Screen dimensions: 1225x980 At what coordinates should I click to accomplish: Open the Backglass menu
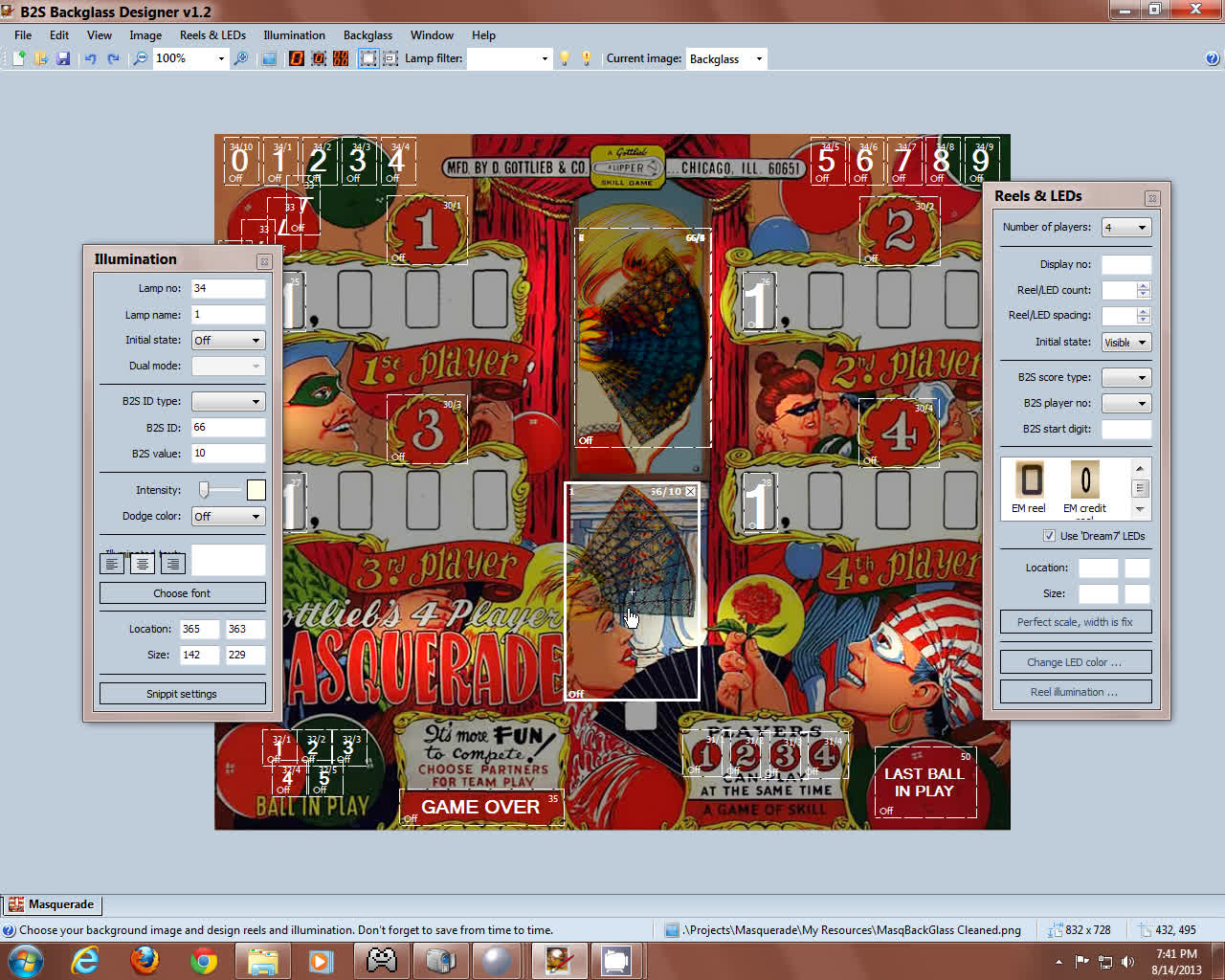(367, 34)
